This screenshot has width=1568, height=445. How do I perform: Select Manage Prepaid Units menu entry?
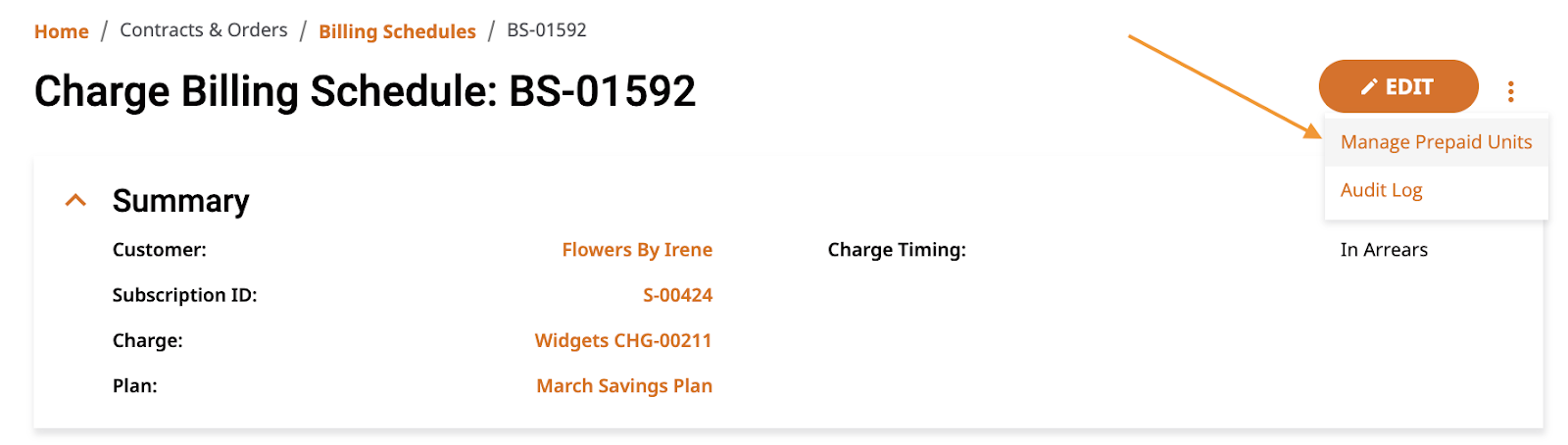click(1436, 142)
